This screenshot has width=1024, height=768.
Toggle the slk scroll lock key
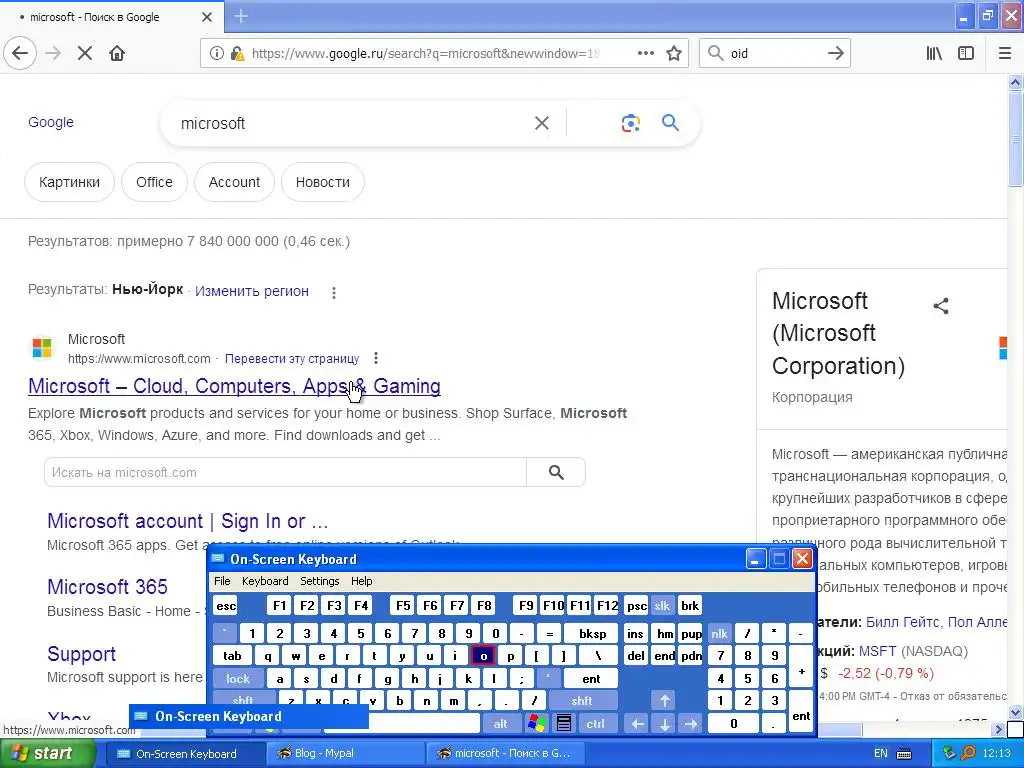click(x=662, y=606)
